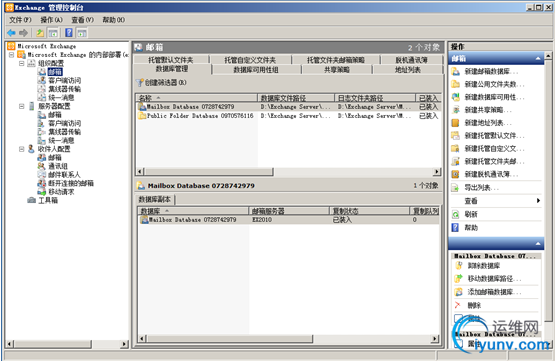Click 断开连接的邮箱 icon in tree
The height and width of the screenshot is (361, 555).
tap(42, 183)
